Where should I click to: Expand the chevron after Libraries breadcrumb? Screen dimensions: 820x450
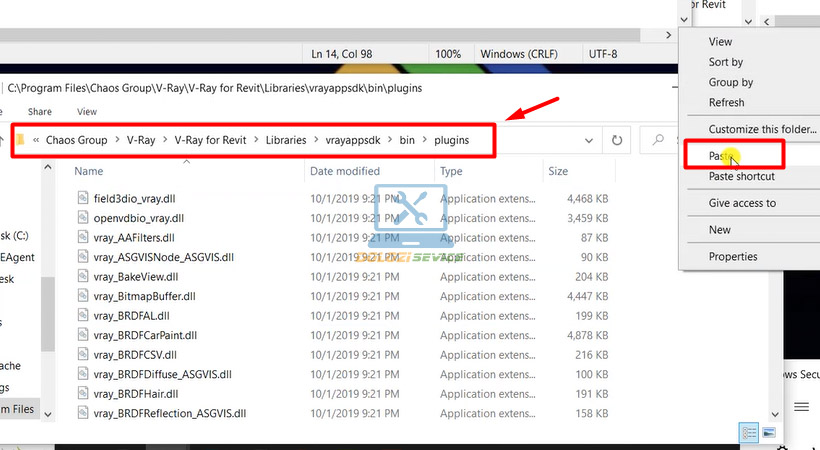tap(316, 141)
